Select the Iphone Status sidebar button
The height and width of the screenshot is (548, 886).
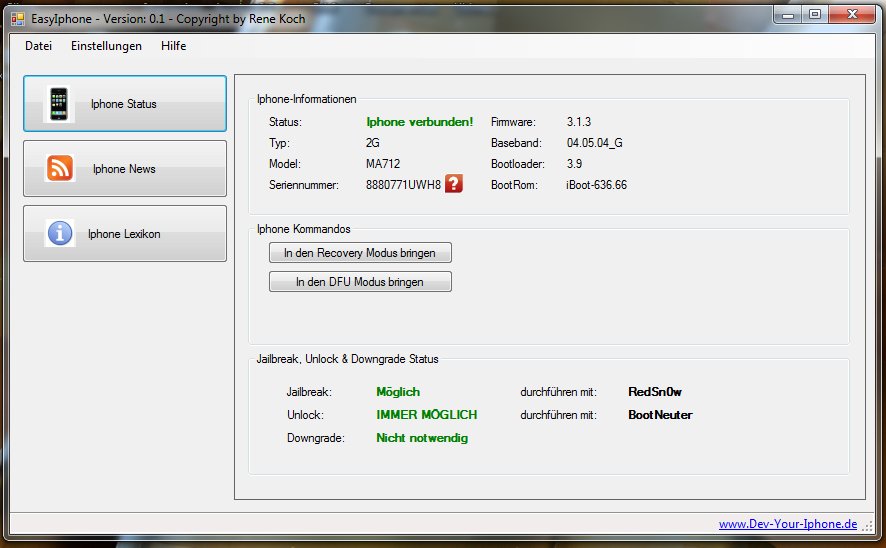[x=125, y=104]
